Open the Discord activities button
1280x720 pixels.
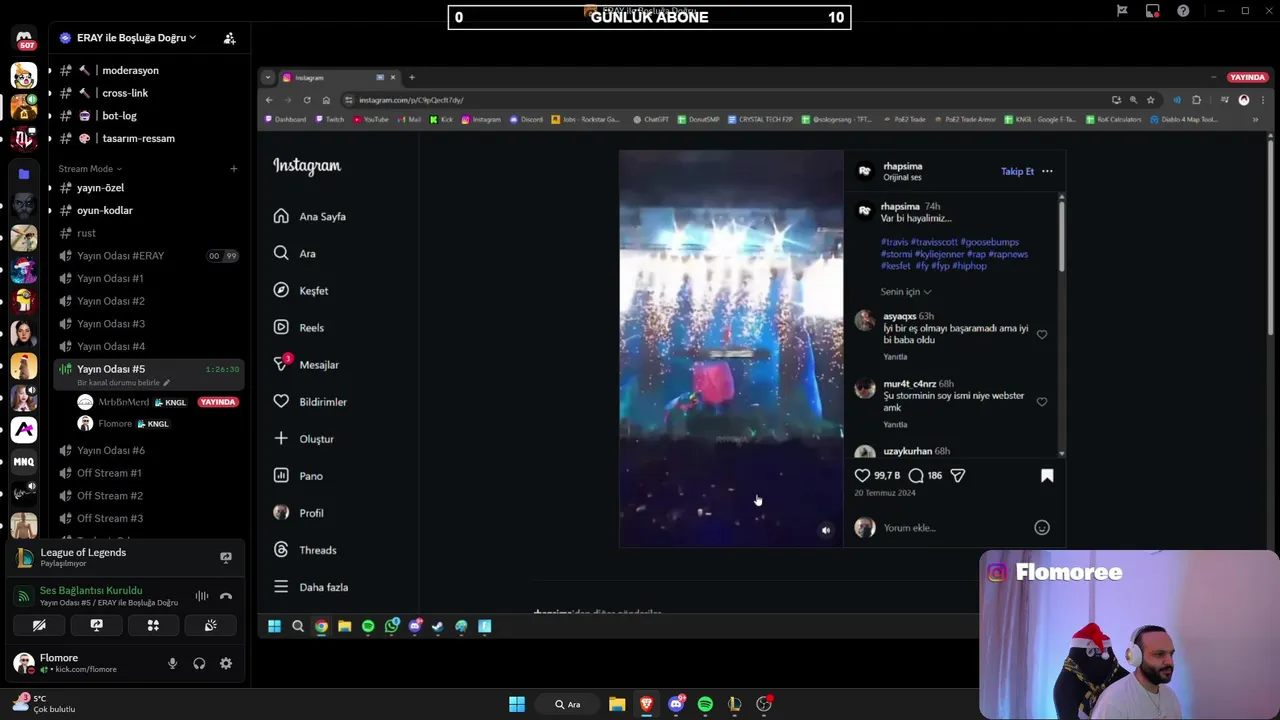(x=153, y=625)
